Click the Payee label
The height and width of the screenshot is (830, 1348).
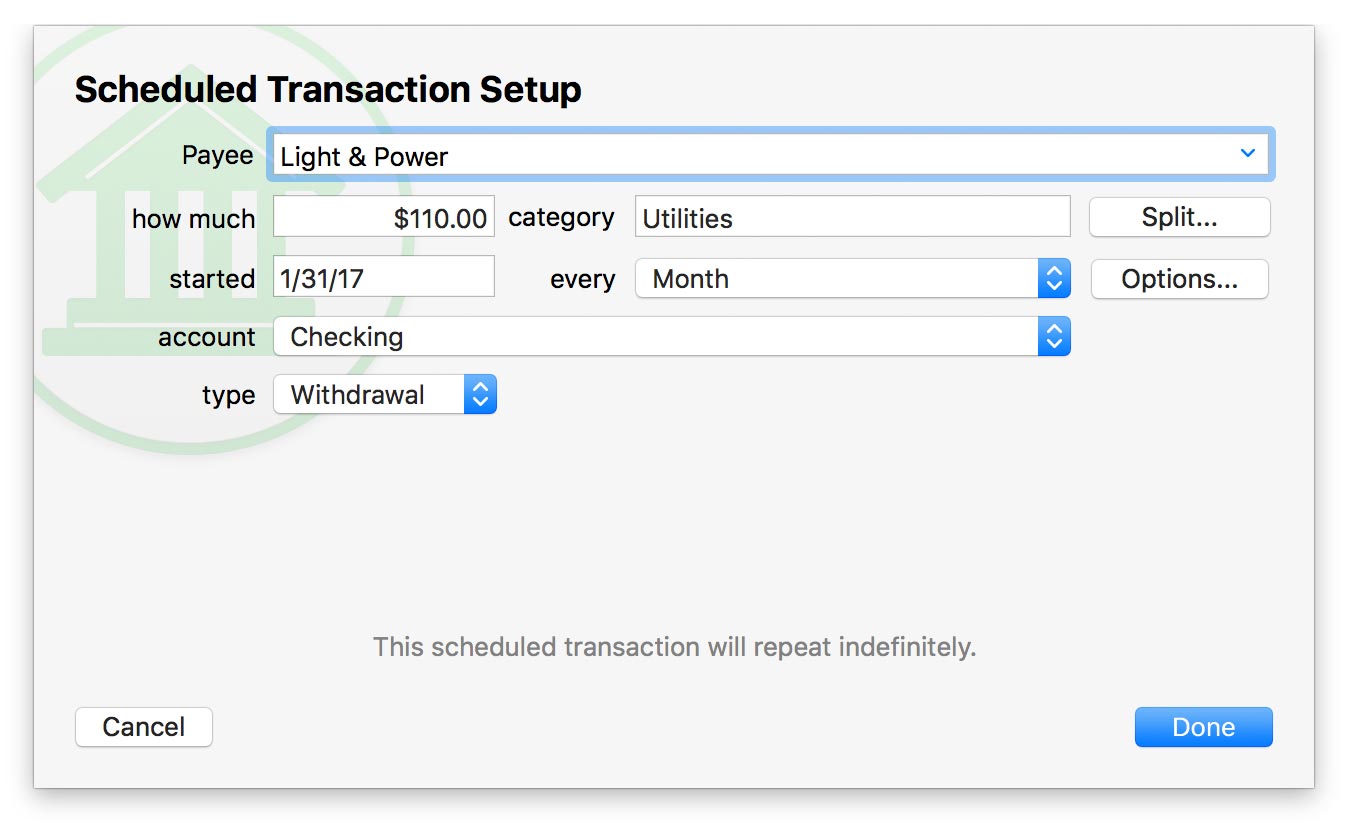pos(217,156)
